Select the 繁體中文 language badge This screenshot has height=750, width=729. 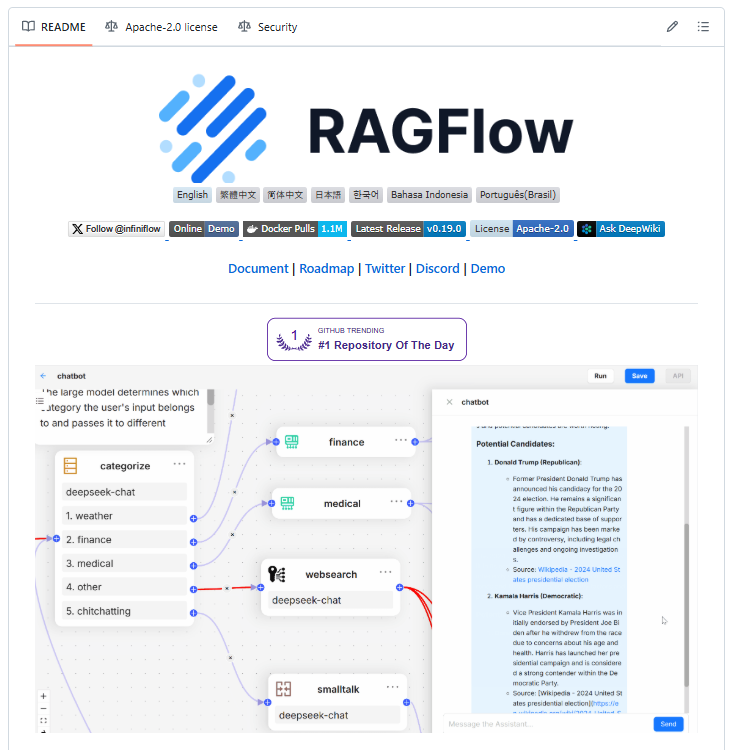pyautogui.click(x=238, y=195)
